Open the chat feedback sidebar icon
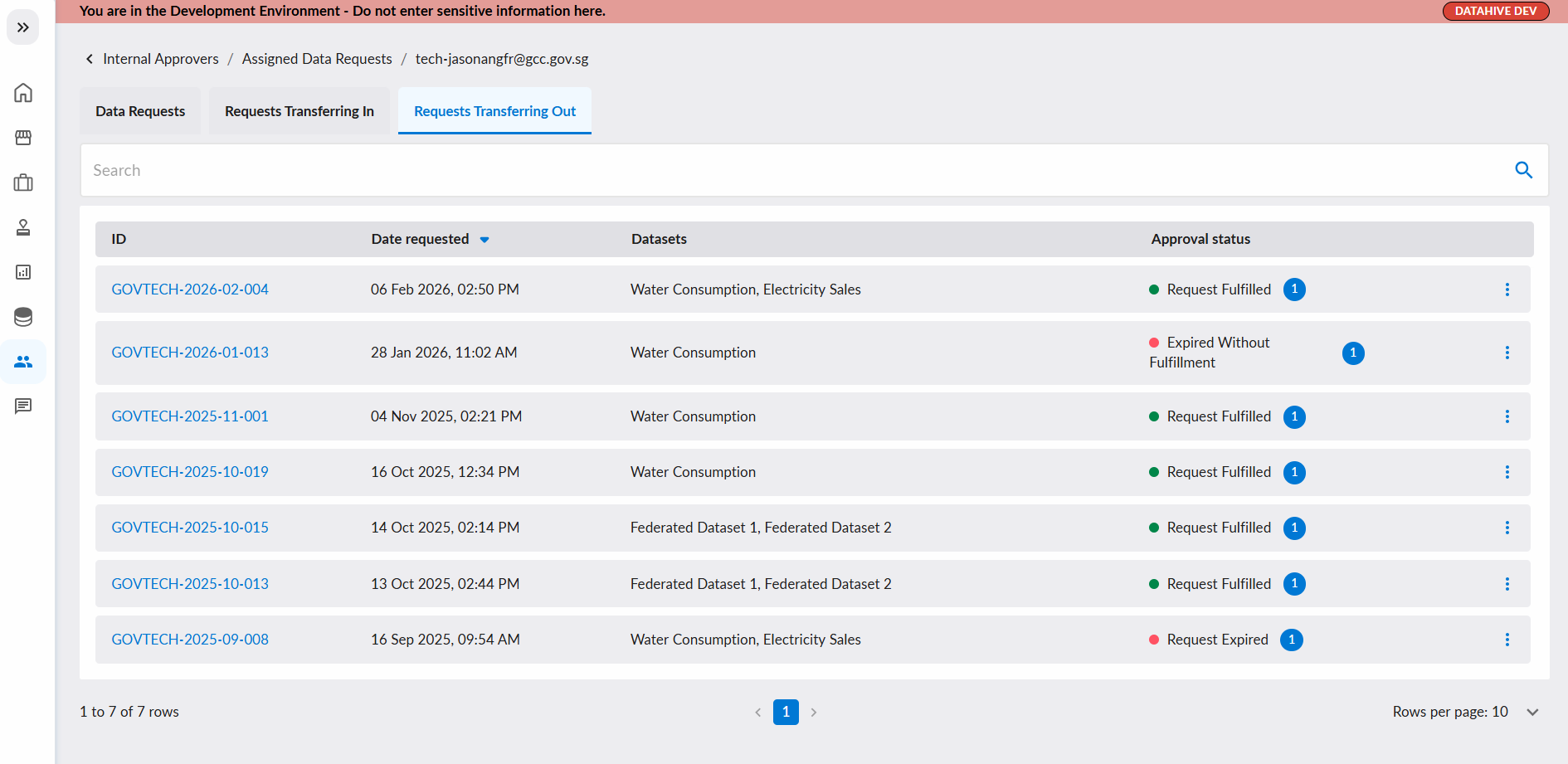Image resolution: width=1568 pixels, height=764 pixels. [x=23, y=406]
